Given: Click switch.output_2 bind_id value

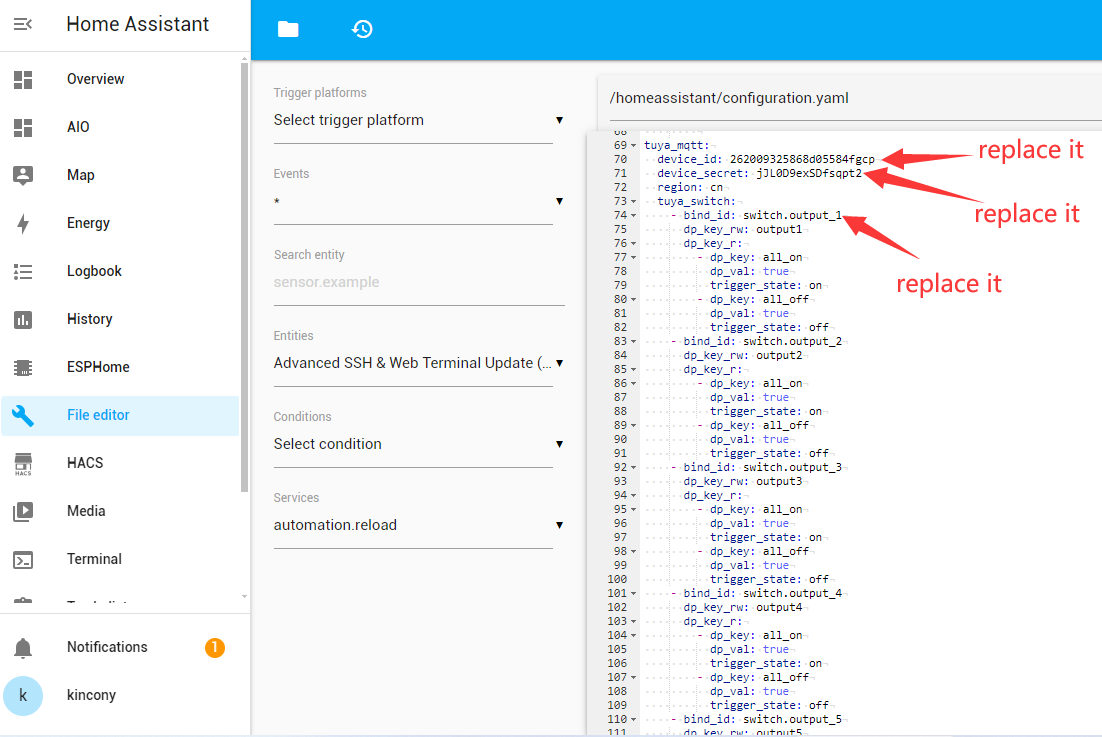Looking at the screenshot, I should pos(792,341).
